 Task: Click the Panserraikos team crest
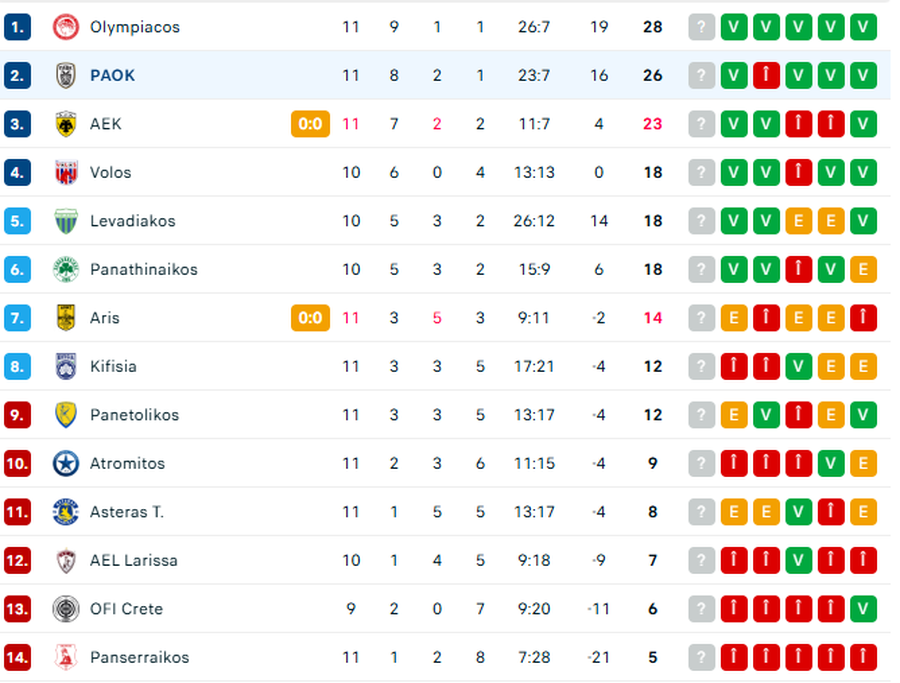[x=65, y=657]
